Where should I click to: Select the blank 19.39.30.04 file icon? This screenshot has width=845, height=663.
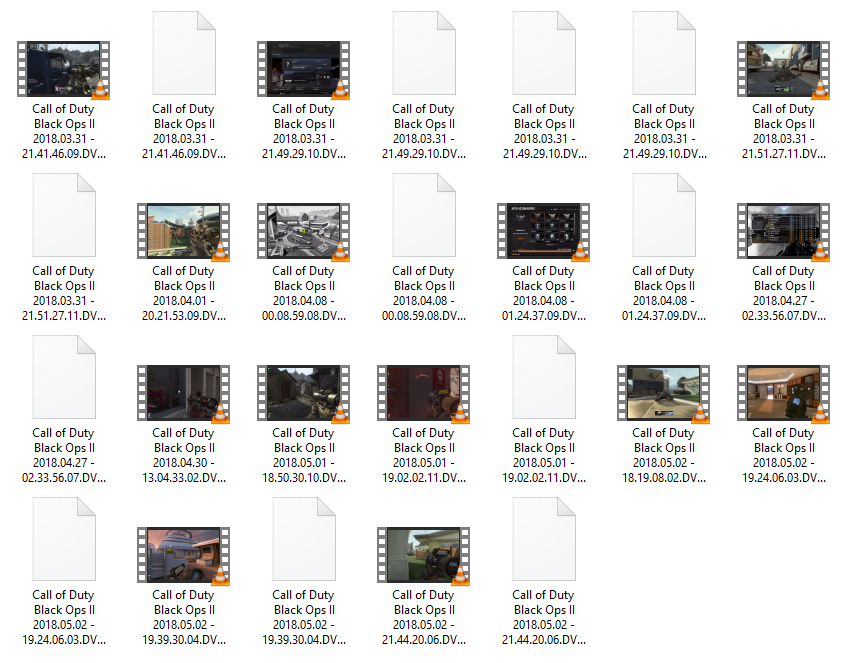[x=303, y=539]
